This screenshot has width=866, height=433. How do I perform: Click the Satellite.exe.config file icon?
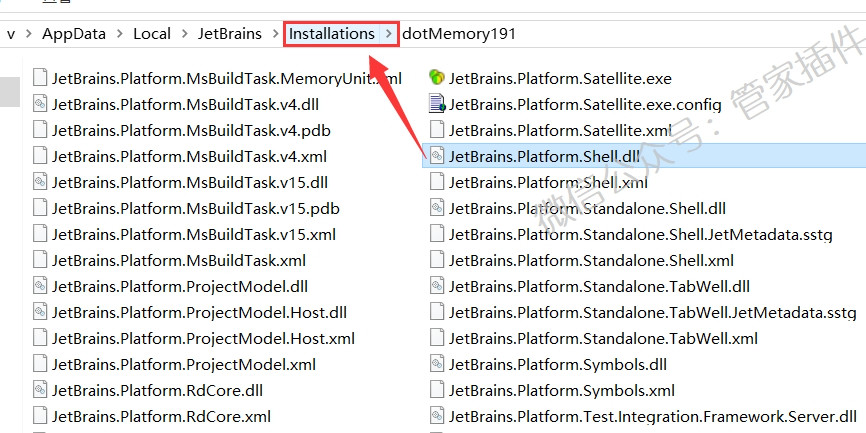(436, 104)
